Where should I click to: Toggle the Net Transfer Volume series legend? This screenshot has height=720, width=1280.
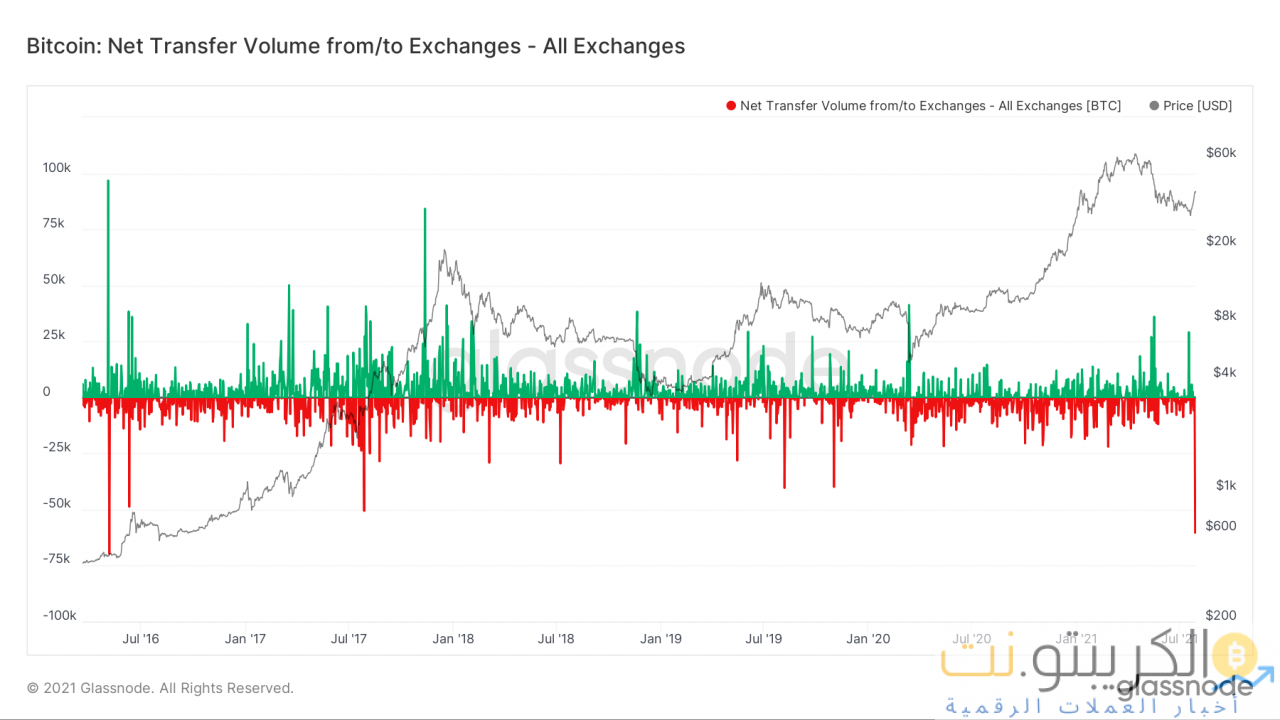(930, 106)
